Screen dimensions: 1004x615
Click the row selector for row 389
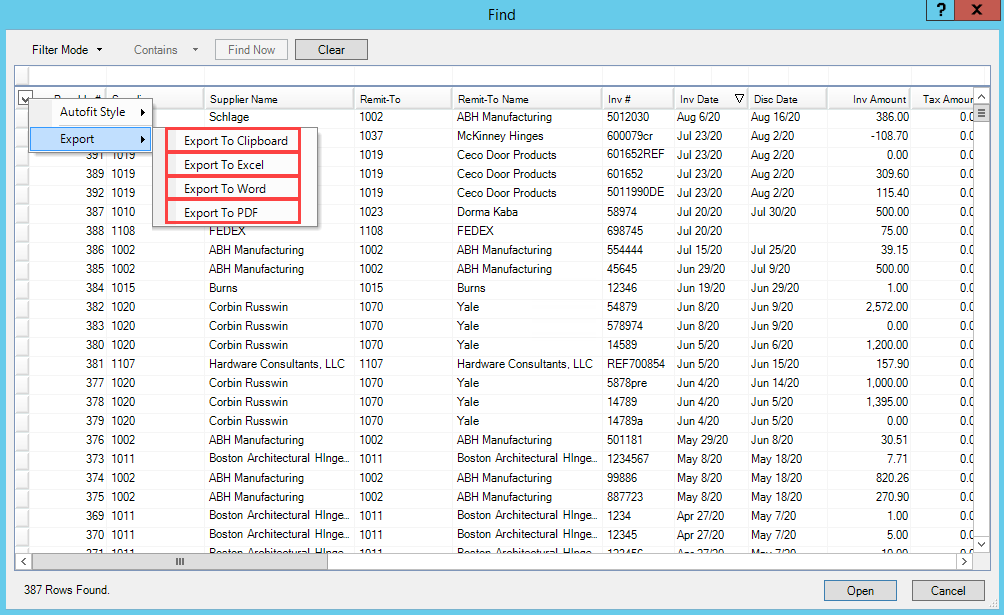[x=22, y=174]
